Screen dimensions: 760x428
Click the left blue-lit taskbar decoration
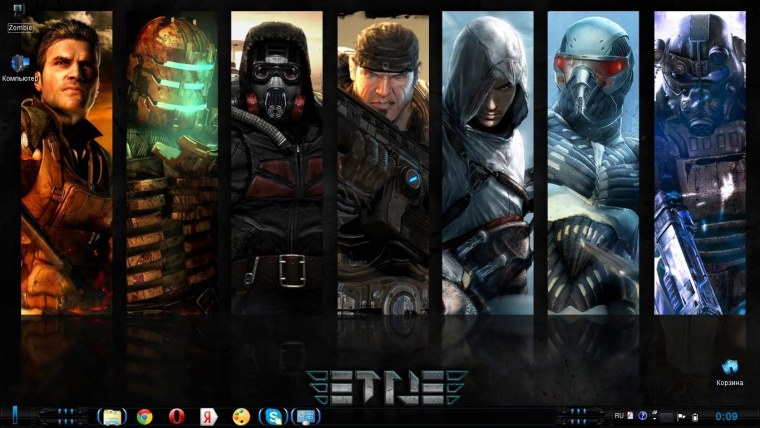[64, 415]
